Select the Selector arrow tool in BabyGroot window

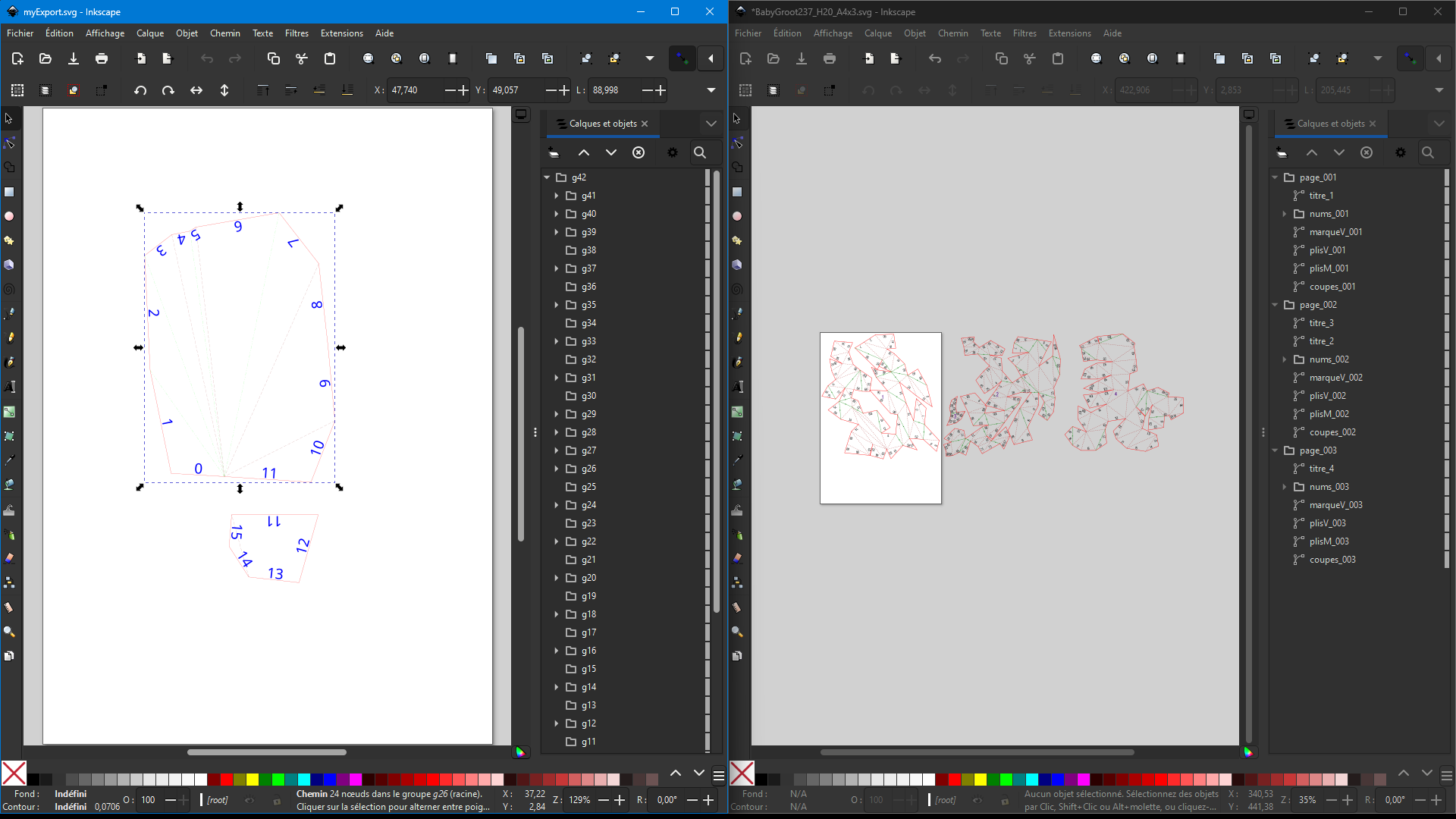coord(737,119)
